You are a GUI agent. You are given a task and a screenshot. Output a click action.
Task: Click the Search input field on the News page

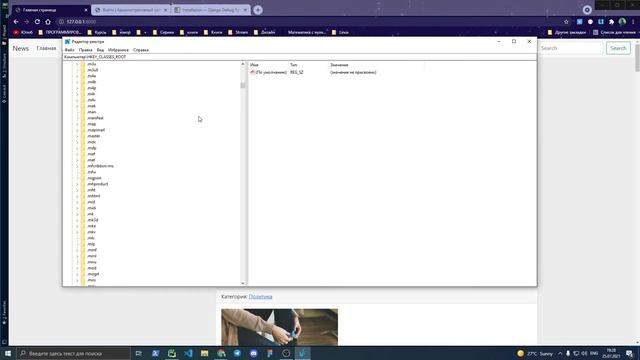pos(571,48)
